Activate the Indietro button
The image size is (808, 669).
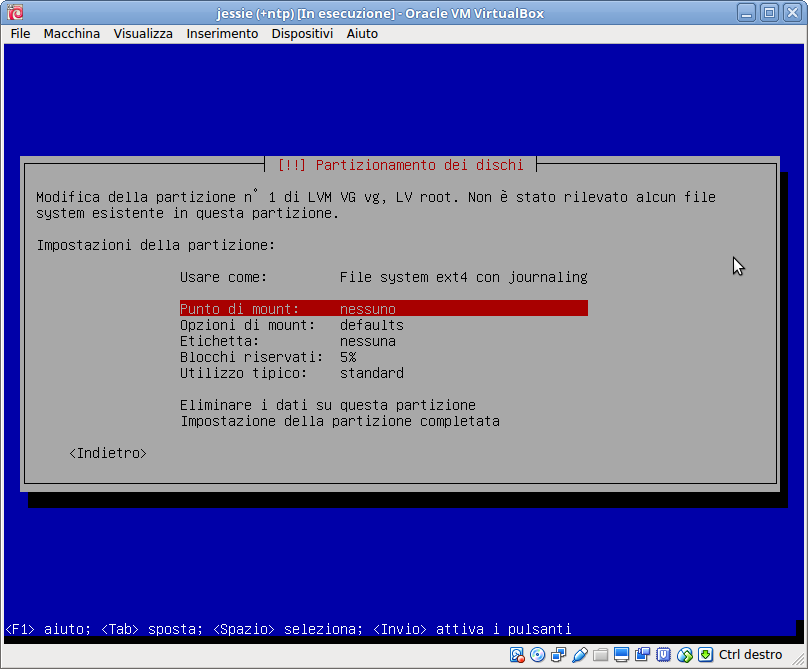[x=108, y=453]
